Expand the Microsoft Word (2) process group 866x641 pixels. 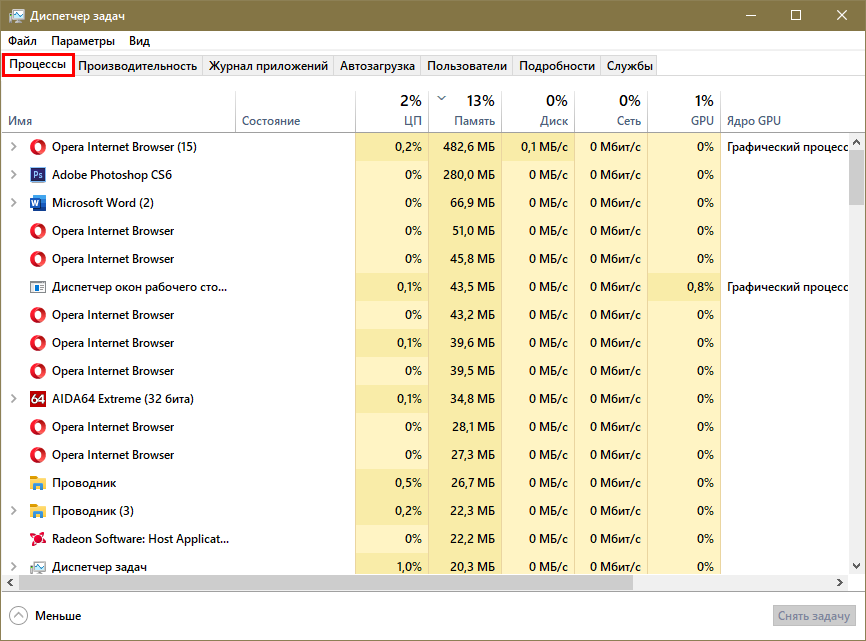click(13, 203)
